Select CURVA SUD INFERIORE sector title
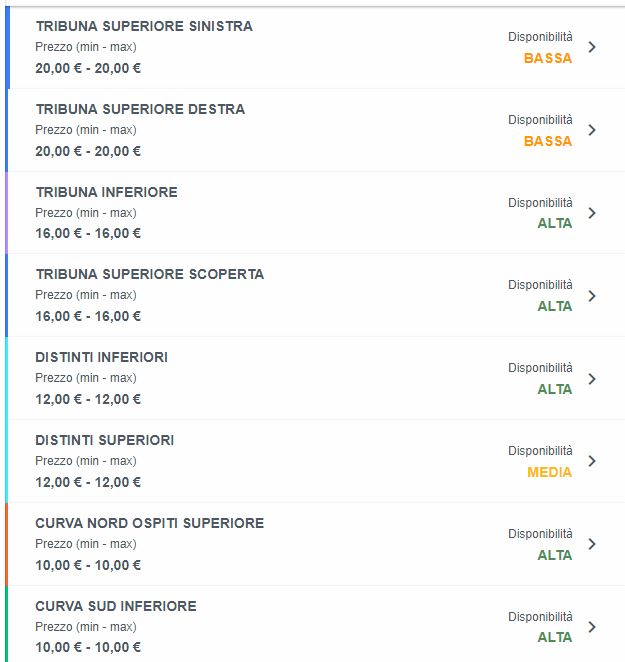Viewport: 625px width, 662px height. [x=116, y=606]
